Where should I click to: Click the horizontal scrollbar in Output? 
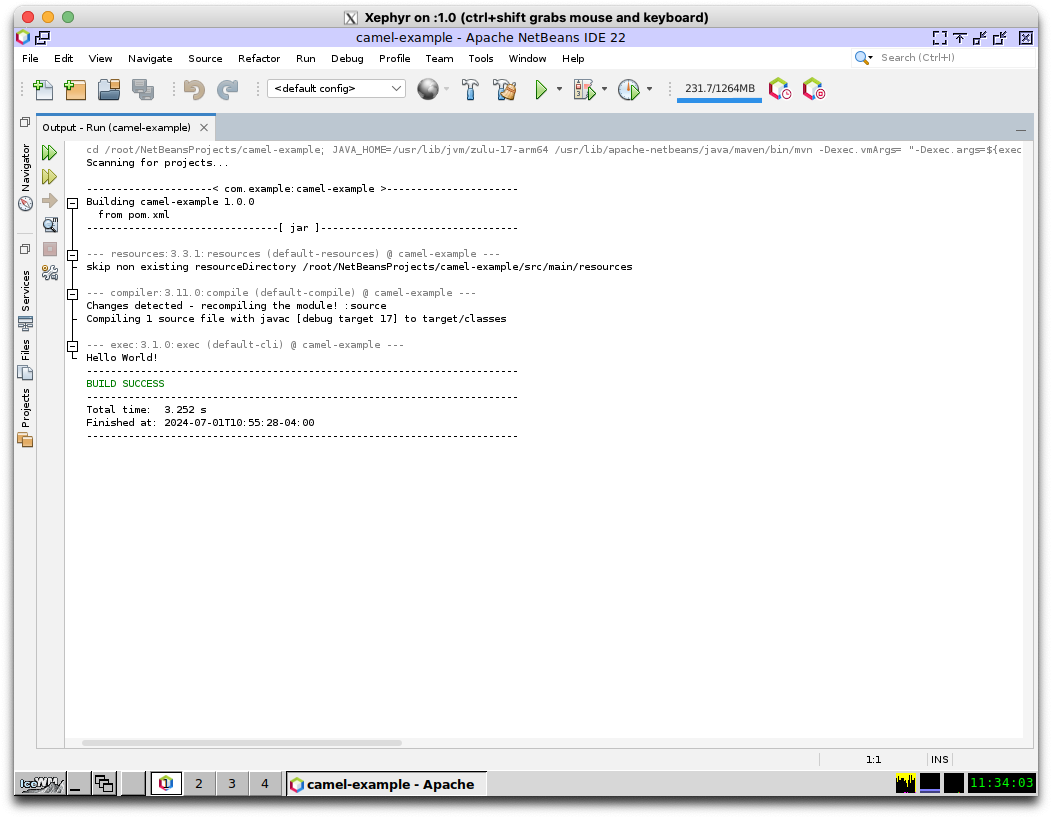coord(242,743)
